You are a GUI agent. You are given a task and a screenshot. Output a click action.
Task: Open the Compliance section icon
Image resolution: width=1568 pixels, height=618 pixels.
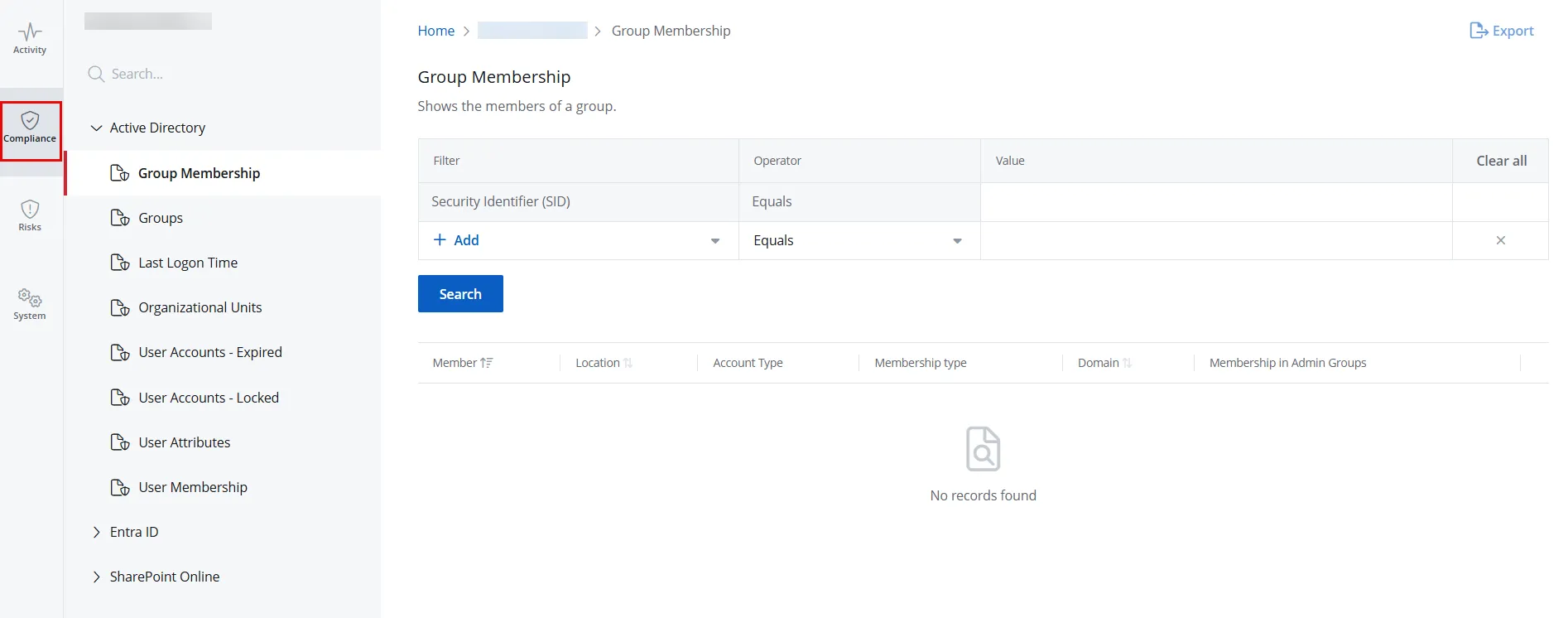30,121
